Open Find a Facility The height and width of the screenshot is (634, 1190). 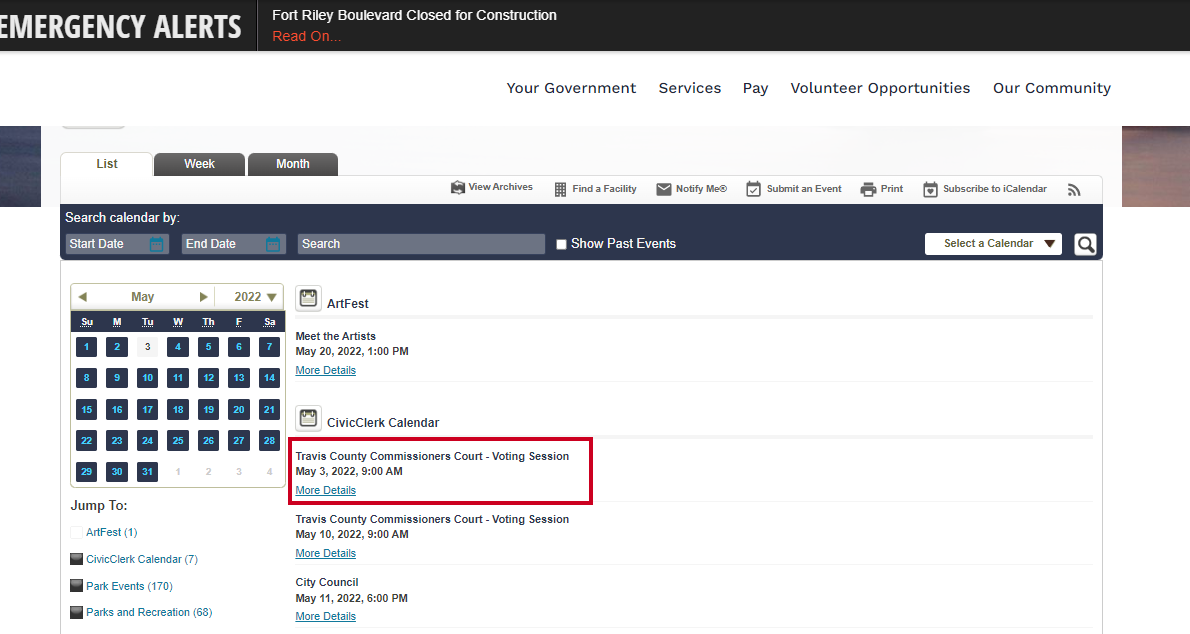click(x=596, y=189)
